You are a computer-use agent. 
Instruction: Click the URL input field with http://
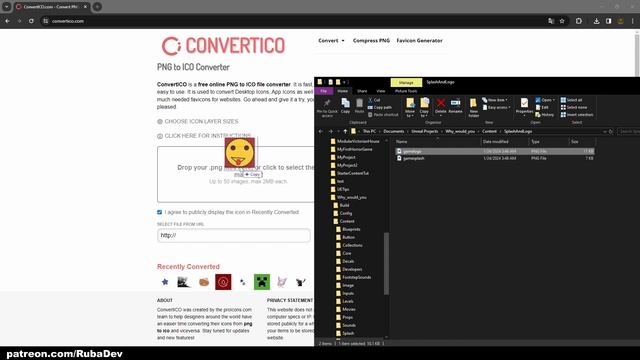coord(233,236)
